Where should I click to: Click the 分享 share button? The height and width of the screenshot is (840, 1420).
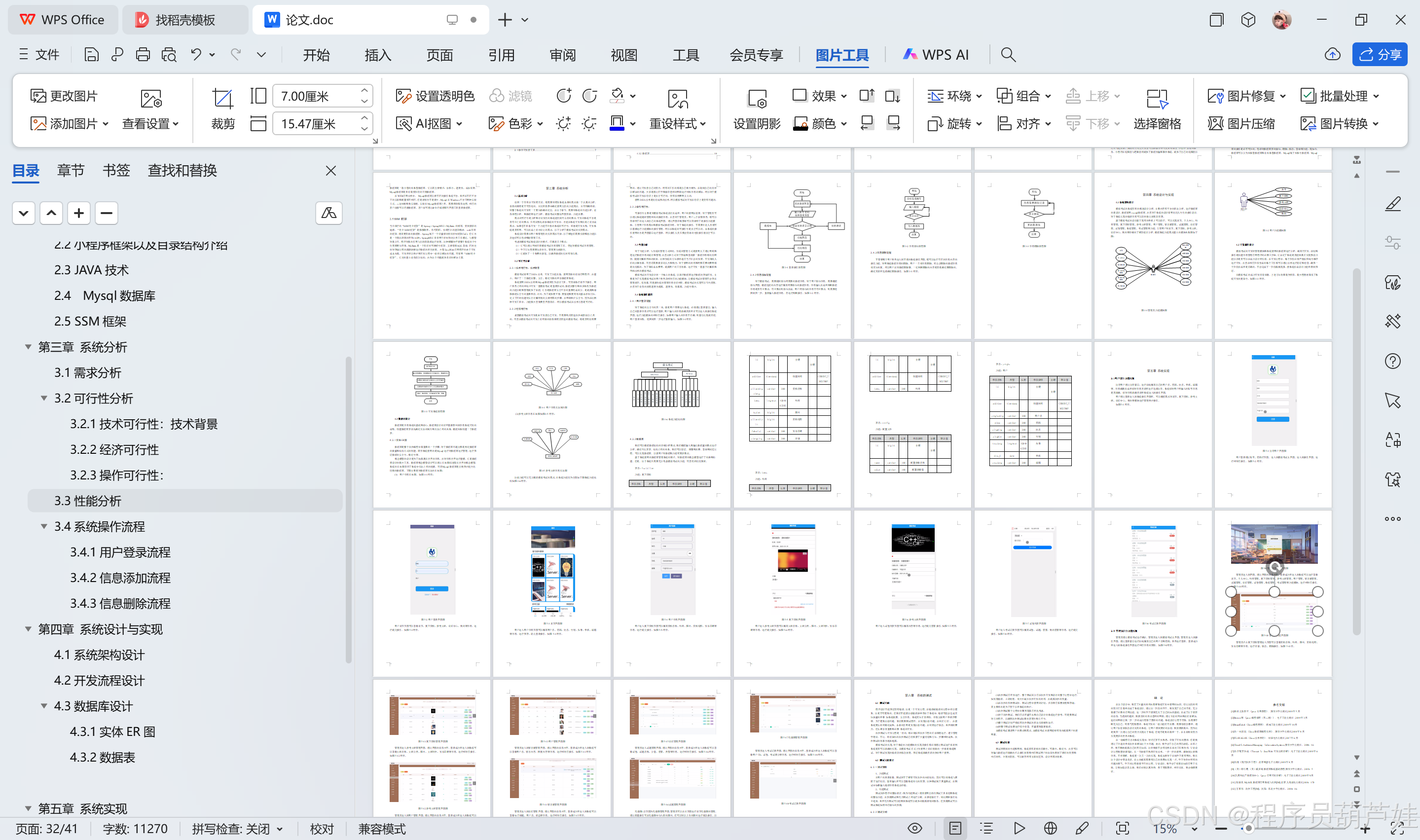click(x=1380, y=54)
